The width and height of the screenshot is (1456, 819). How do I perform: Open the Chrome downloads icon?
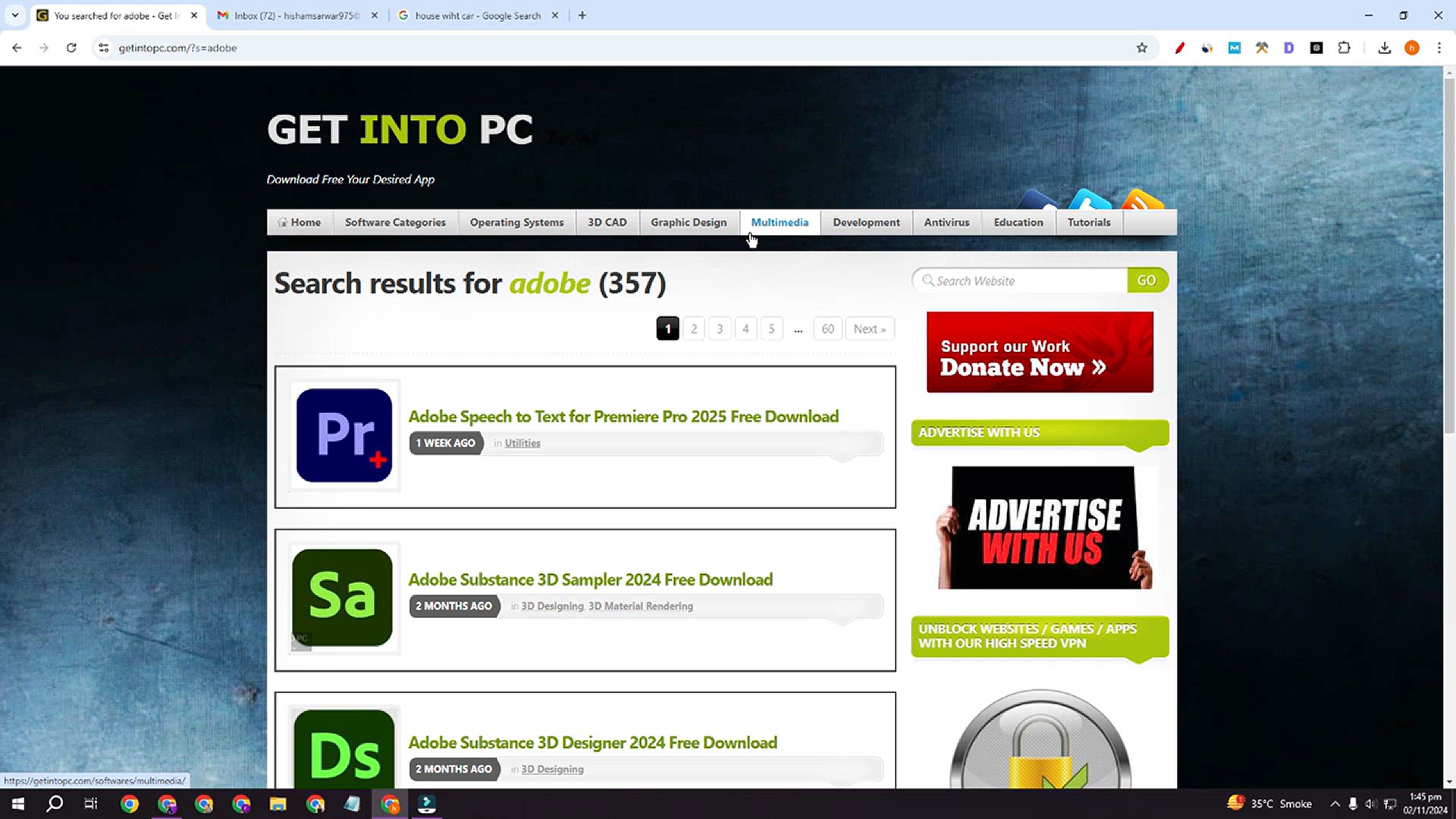(x=1384, y=48)
